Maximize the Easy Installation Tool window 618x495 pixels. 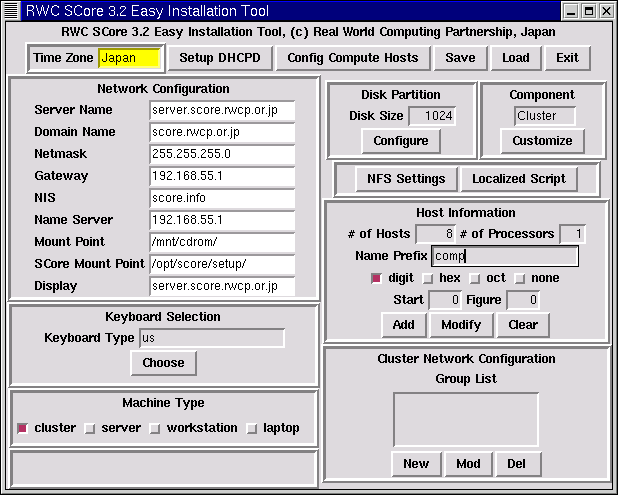coord(589,11)
